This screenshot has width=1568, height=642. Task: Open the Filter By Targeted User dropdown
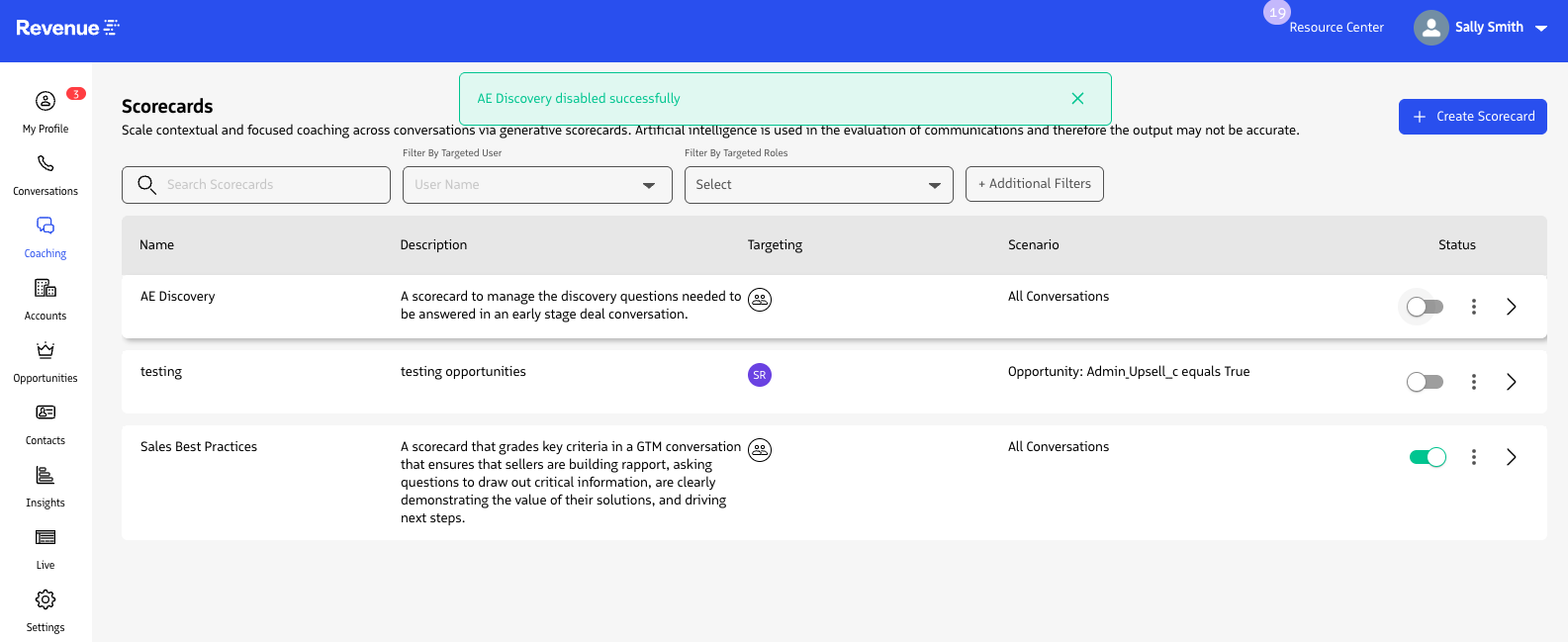coord(537,185)
